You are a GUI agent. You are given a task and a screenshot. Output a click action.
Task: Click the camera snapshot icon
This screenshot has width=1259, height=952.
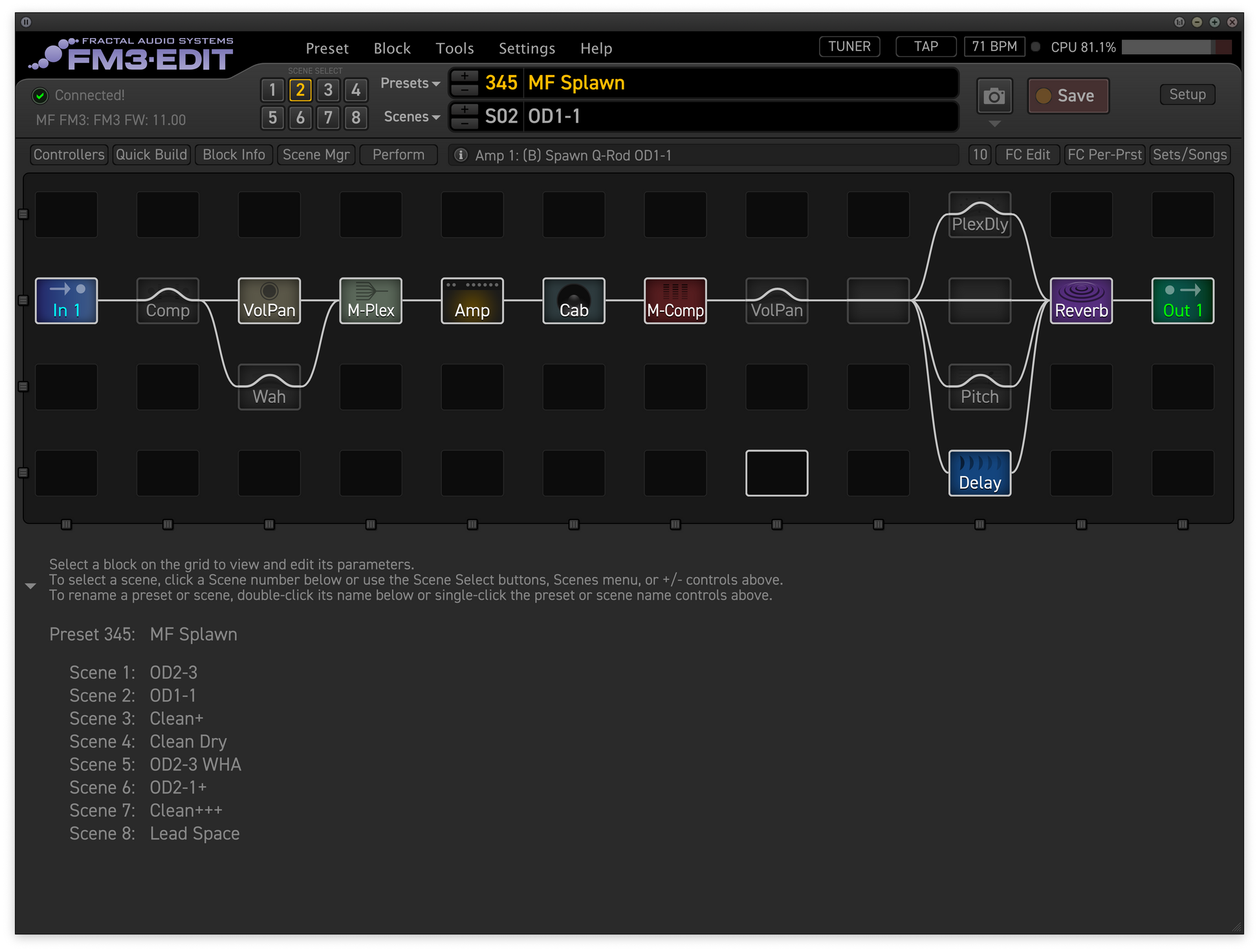point(994,96)
